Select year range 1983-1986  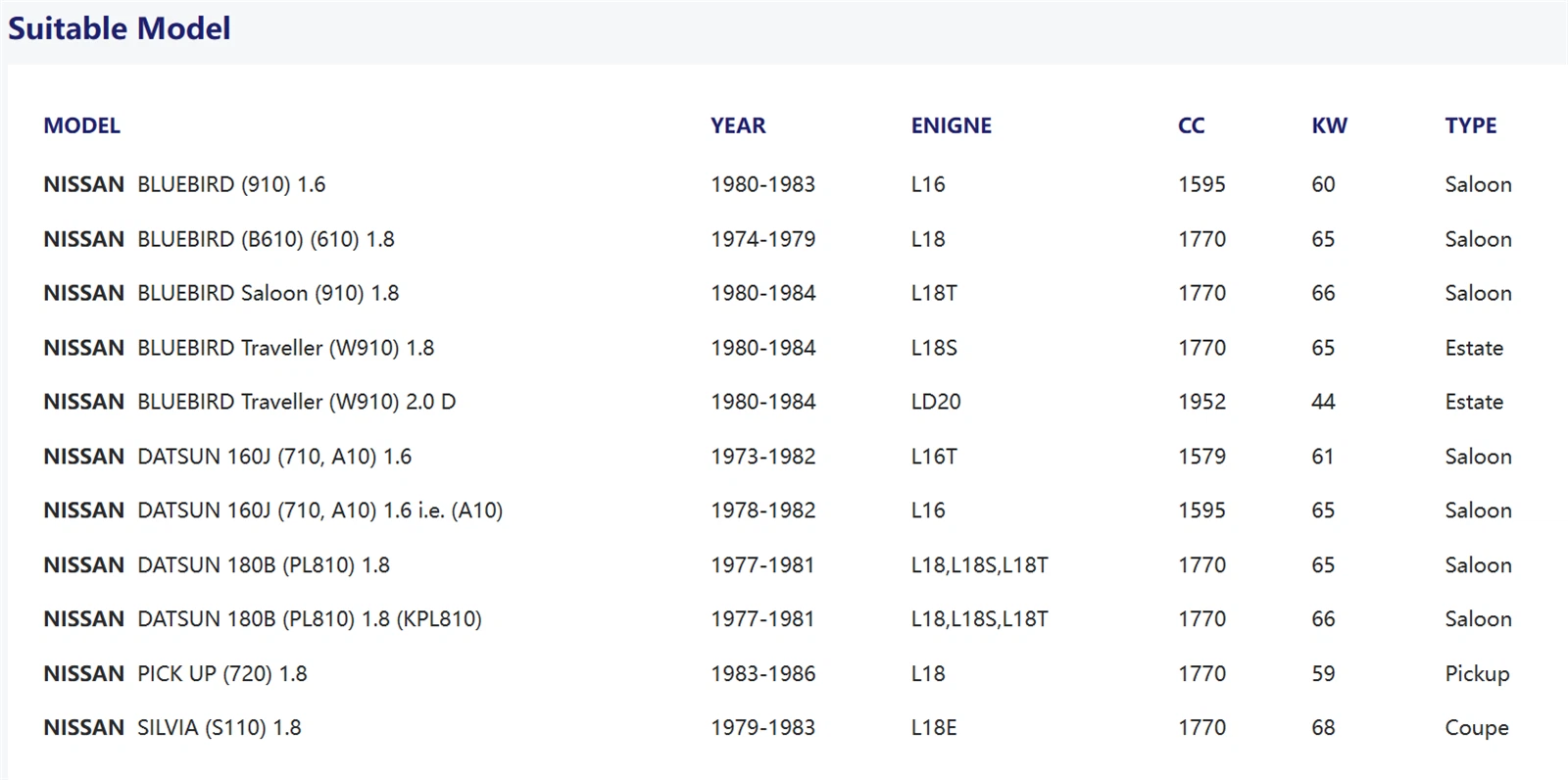pos(762,674)
